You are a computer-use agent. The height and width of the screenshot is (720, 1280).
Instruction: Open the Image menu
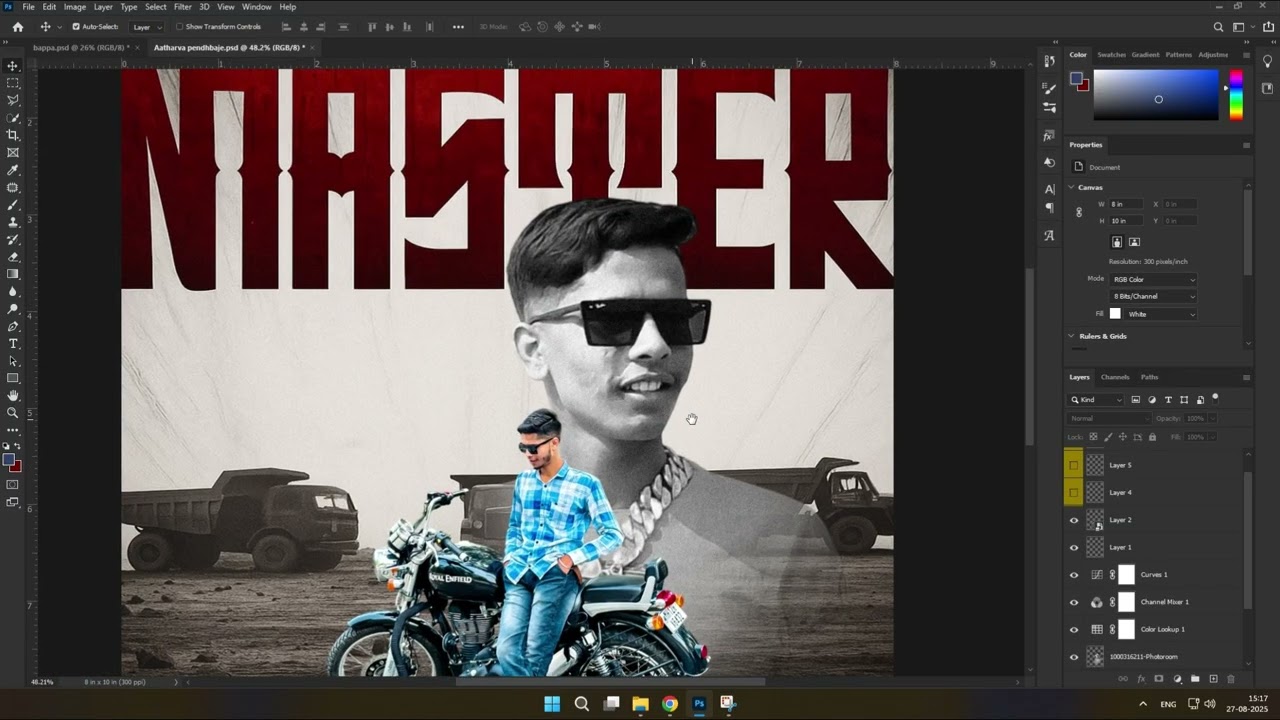75,7
